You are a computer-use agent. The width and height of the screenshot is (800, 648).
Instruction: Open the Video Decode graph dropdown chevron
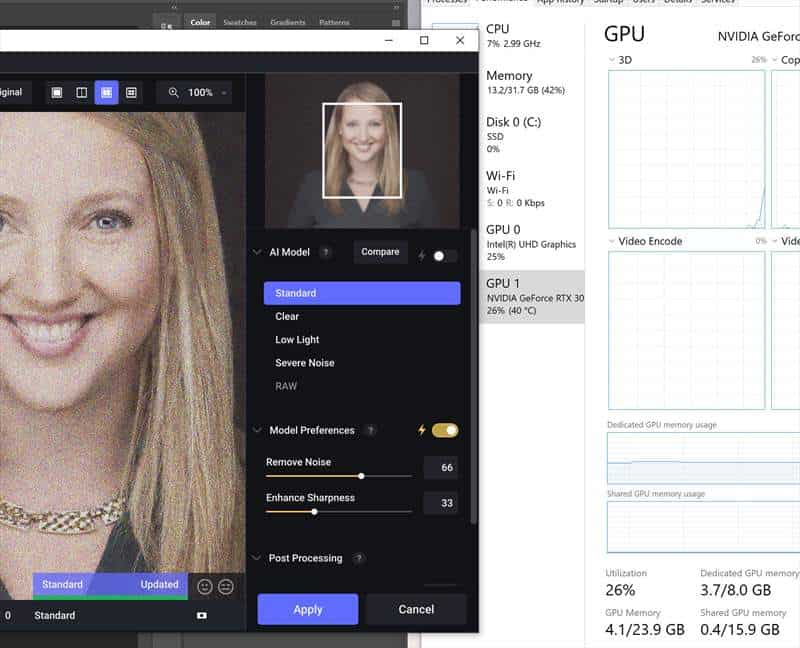point(775,241)
